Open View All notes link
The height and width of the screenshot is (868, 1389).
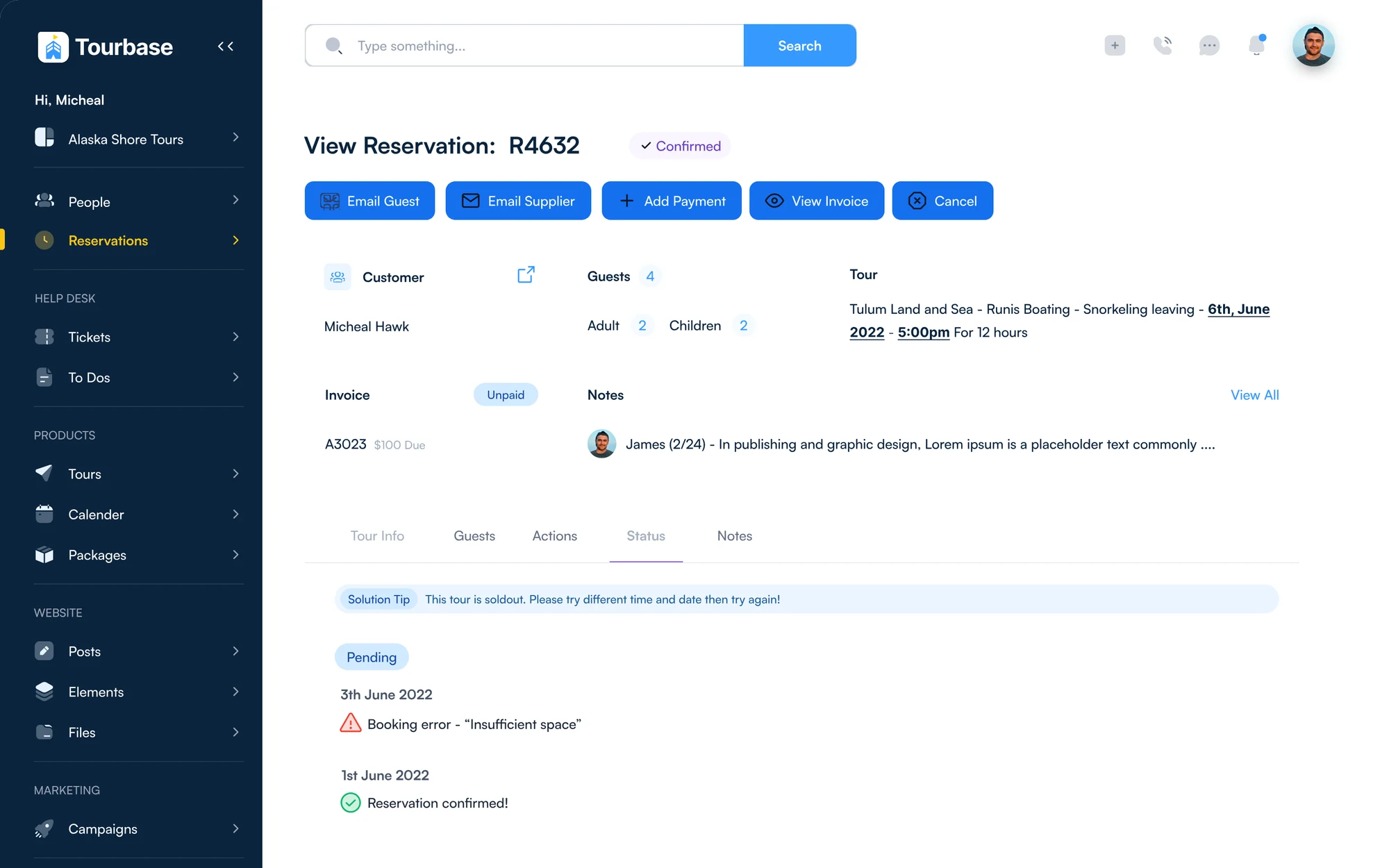point(1254,394)
